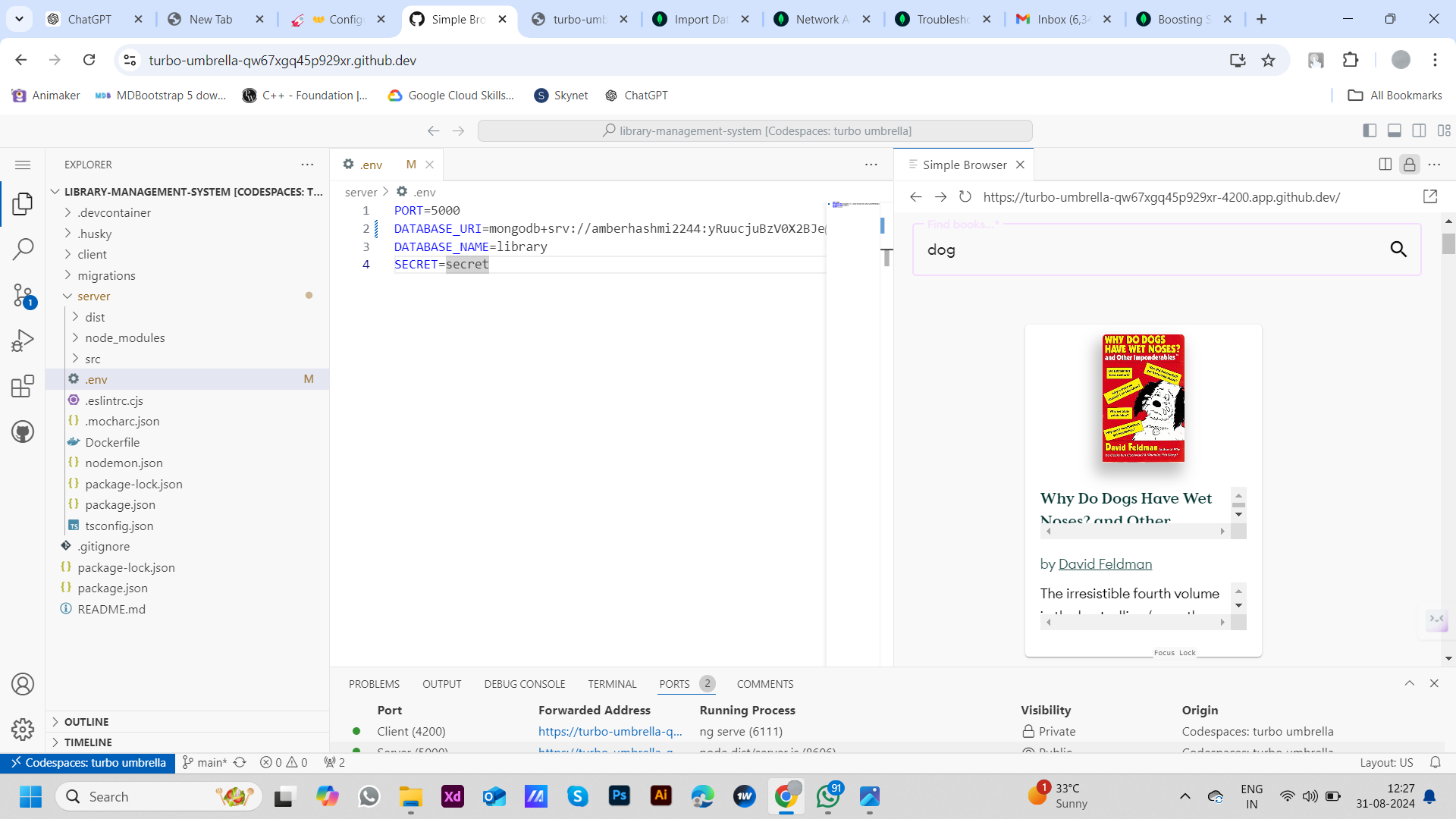Reload the Simple Browser page
The width and height of the screenshot is (1456, 819).
(x=965, y=197)
